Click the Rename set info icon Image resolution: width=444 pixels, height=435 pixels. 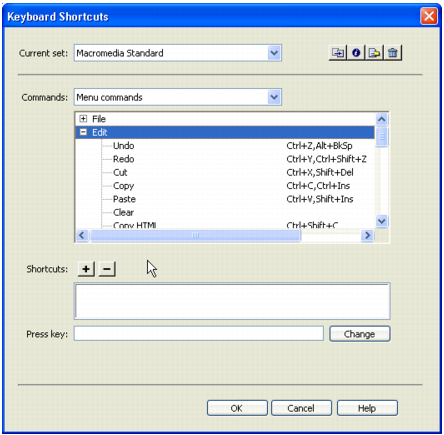click(x=356, y=53)
